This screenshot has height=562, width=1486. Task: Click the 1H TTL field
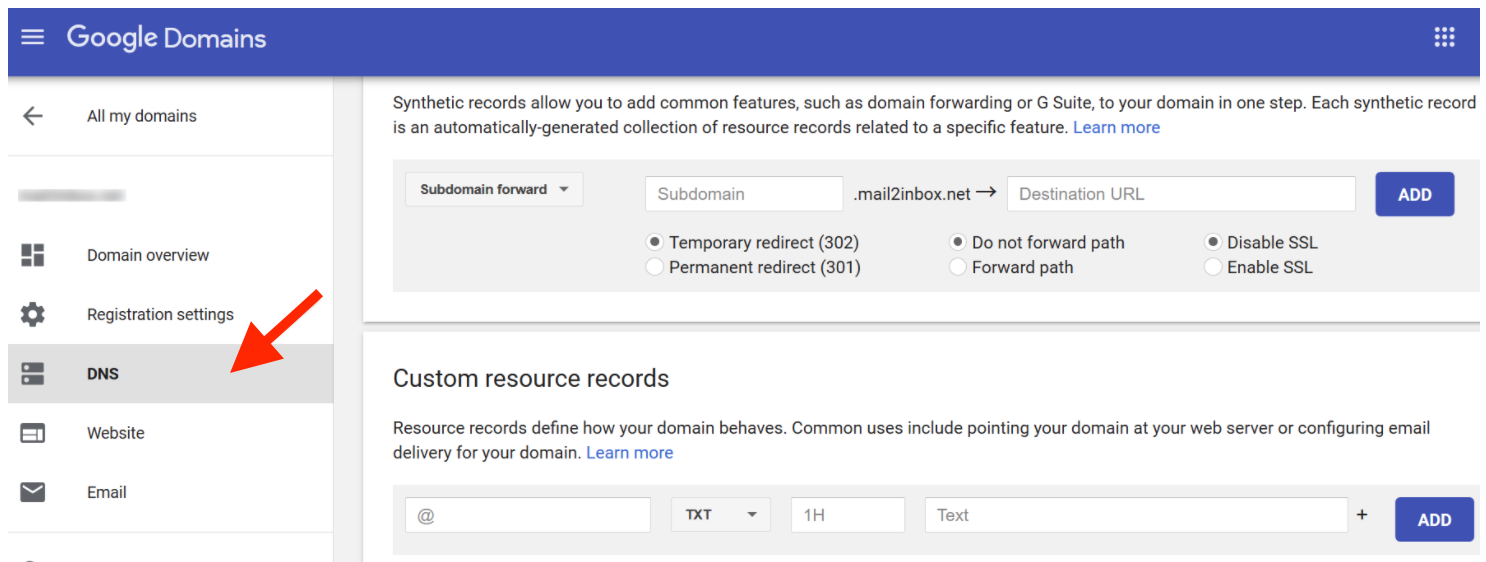848,515
